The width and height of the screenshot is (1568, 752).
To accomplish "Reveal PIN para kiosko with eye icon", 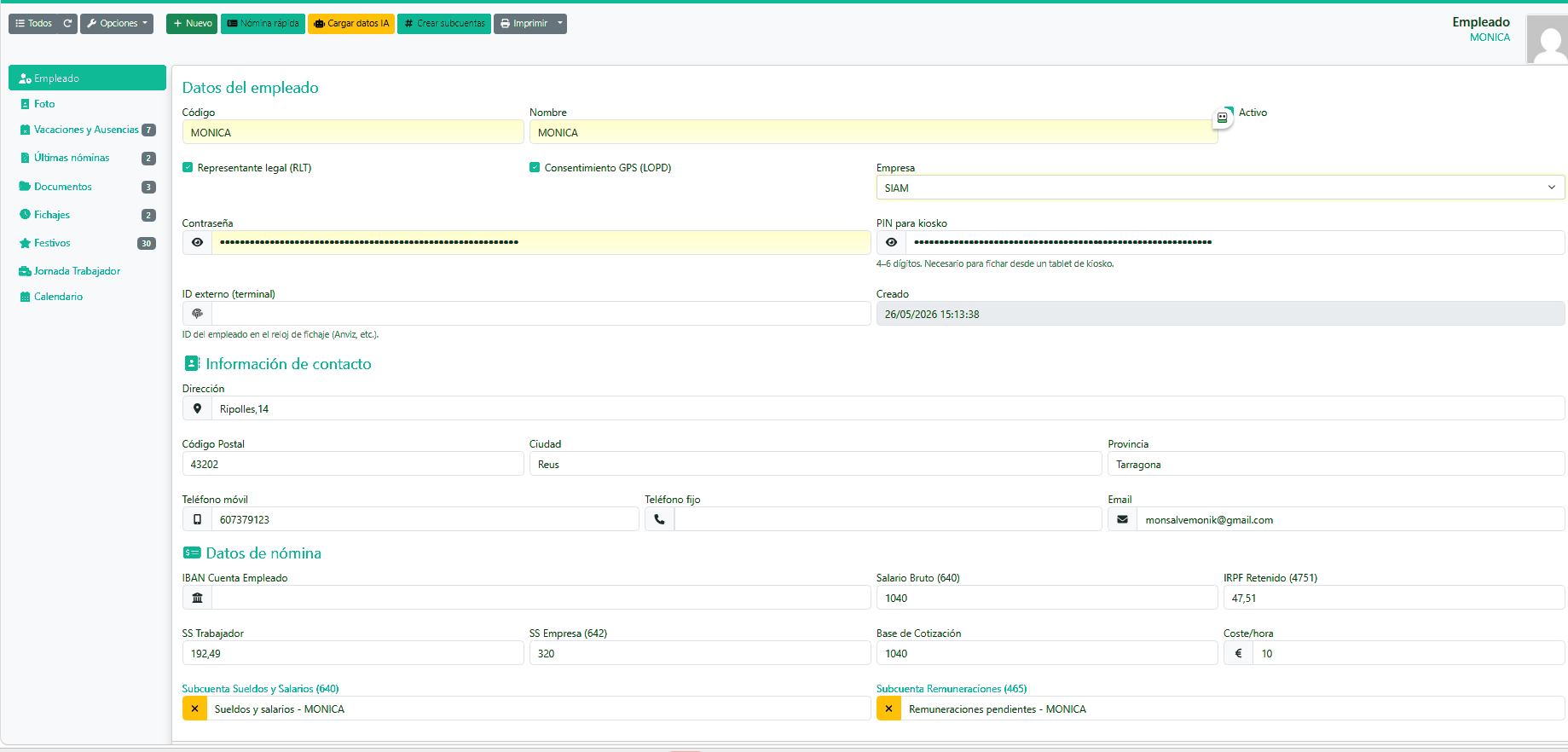I will point(891,242).
